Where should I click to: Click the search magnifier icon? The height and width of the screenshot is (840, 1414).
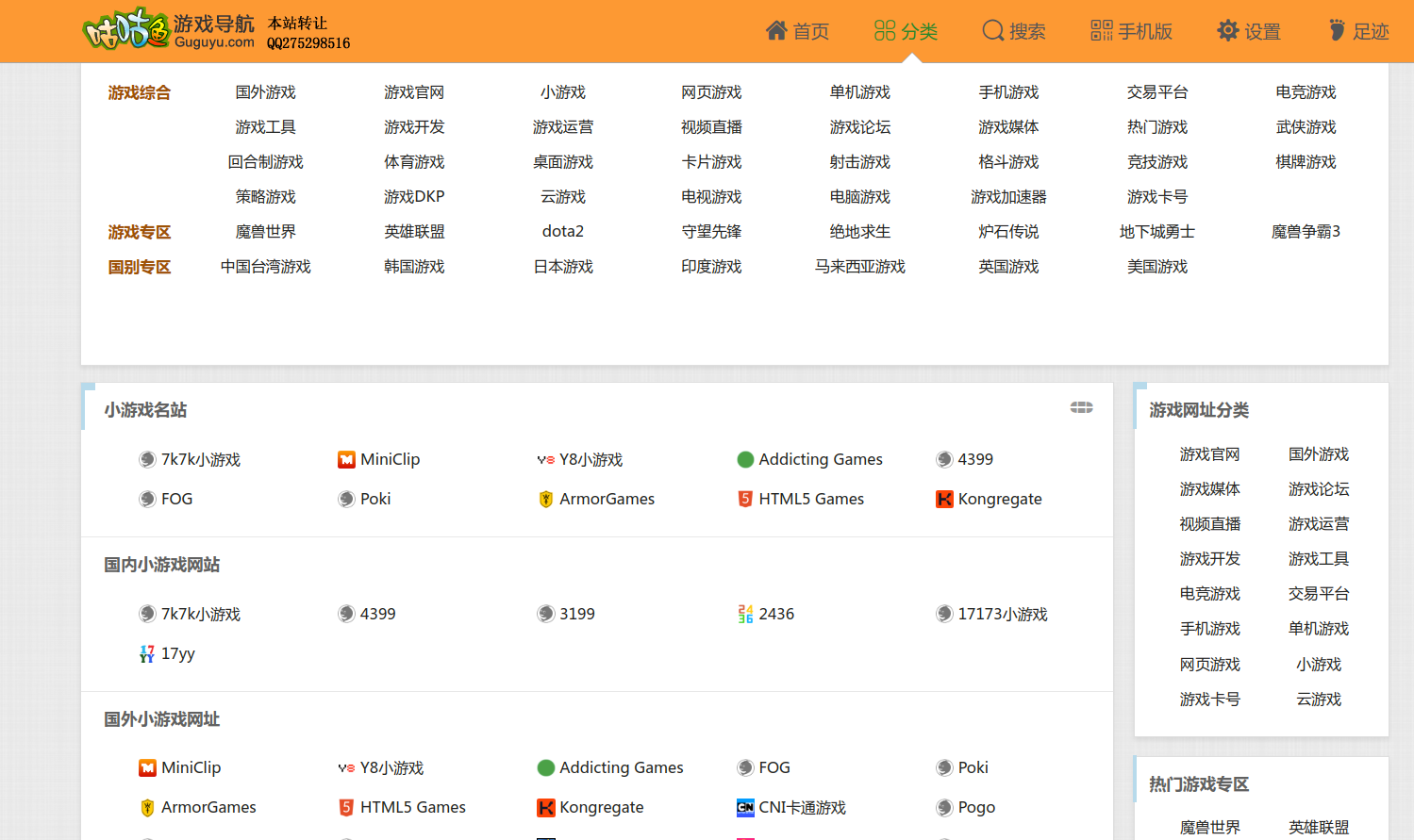(x=992, y=31)
